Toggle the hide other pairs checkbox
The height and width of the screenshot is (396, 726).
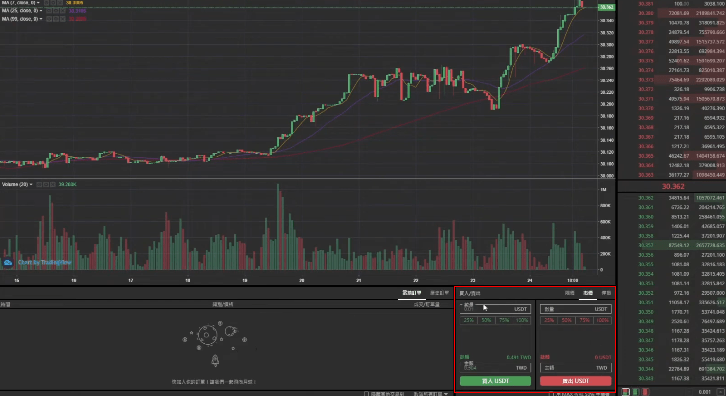click(367, 394)
